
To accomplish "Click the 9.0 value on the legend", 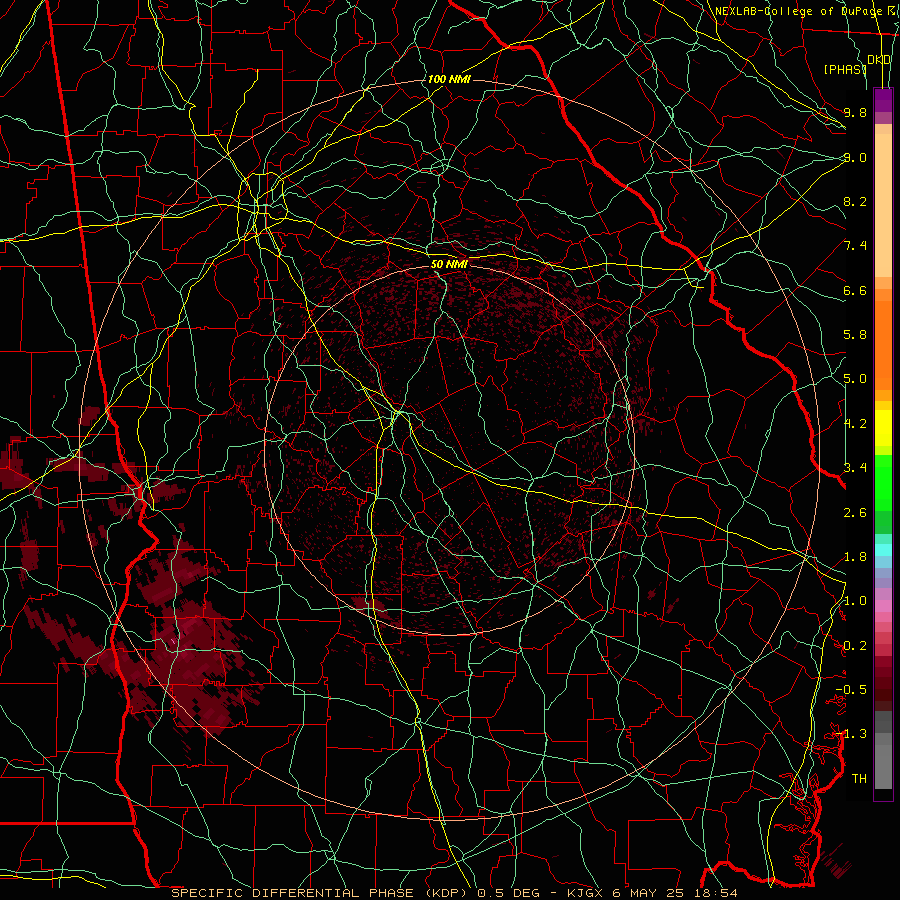I will [855, 157].
